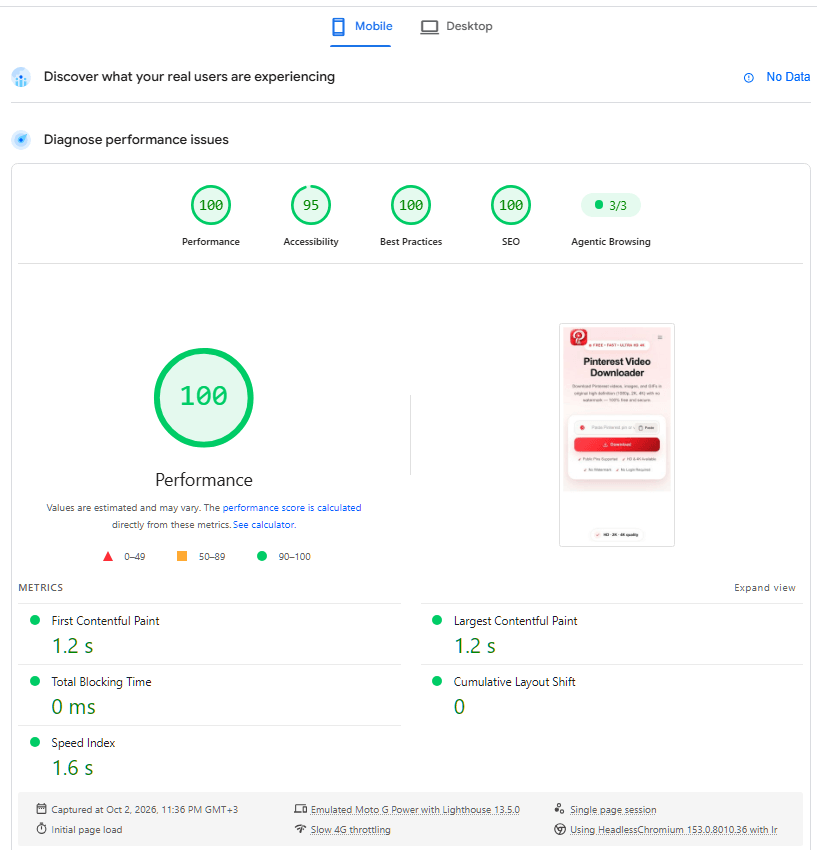Click the Single page session icon
Screen dimensions: 817x850
pos(559,809)
